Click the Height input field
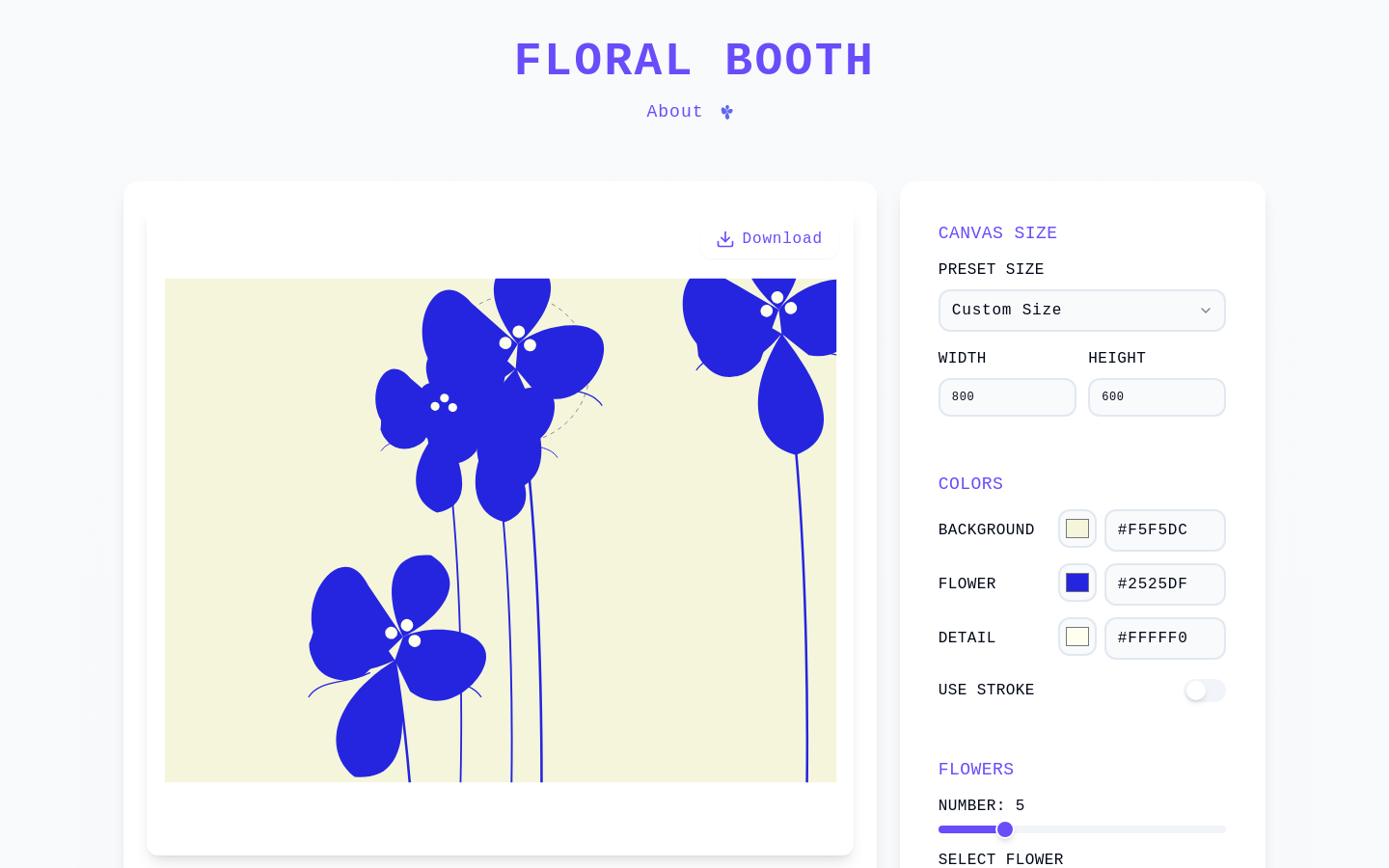Screen dimensions: 1389x868 click(x=1157, y=397)
